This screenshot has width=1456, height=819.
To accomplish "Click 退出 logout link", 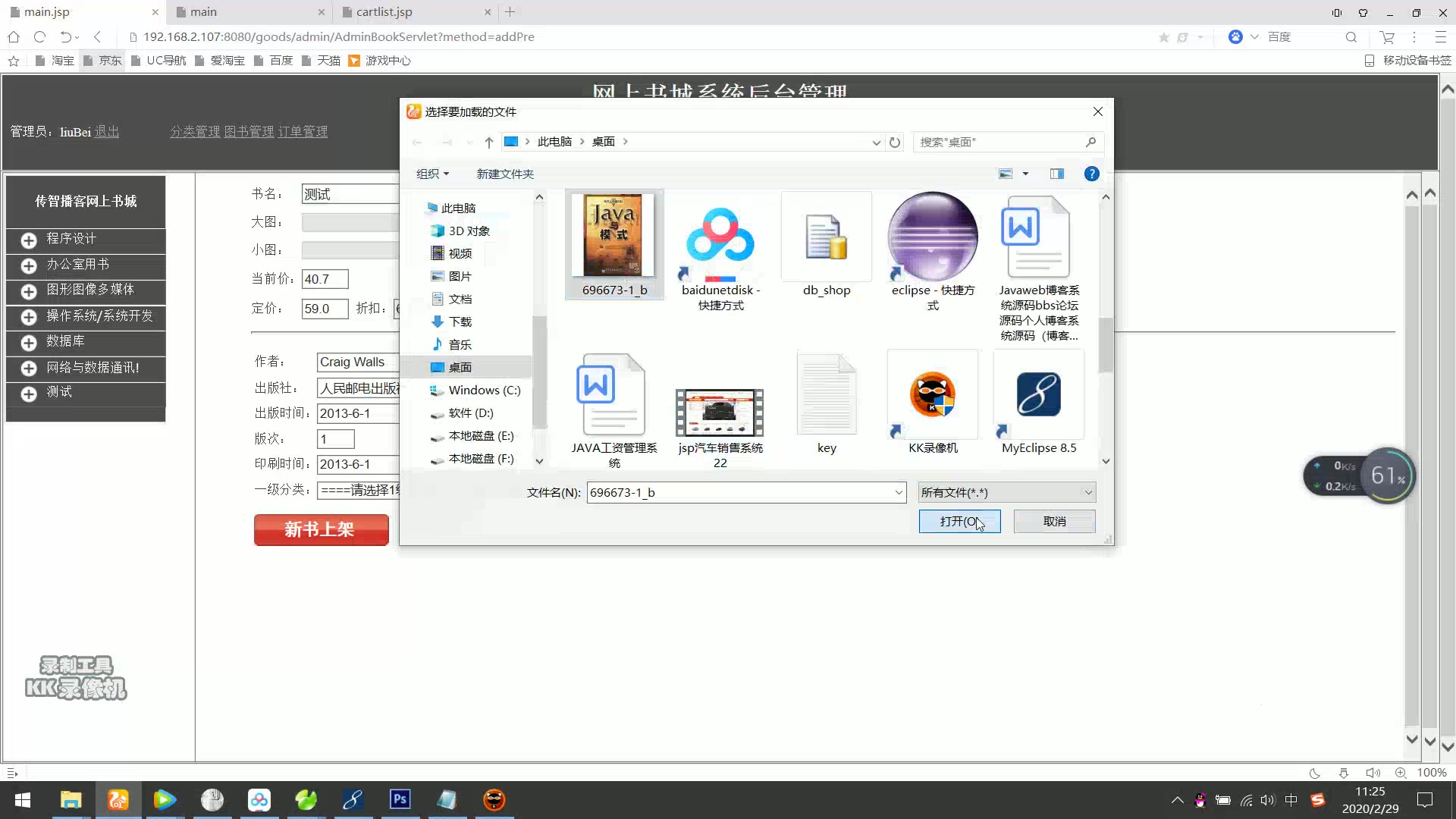I will point(106,132).
